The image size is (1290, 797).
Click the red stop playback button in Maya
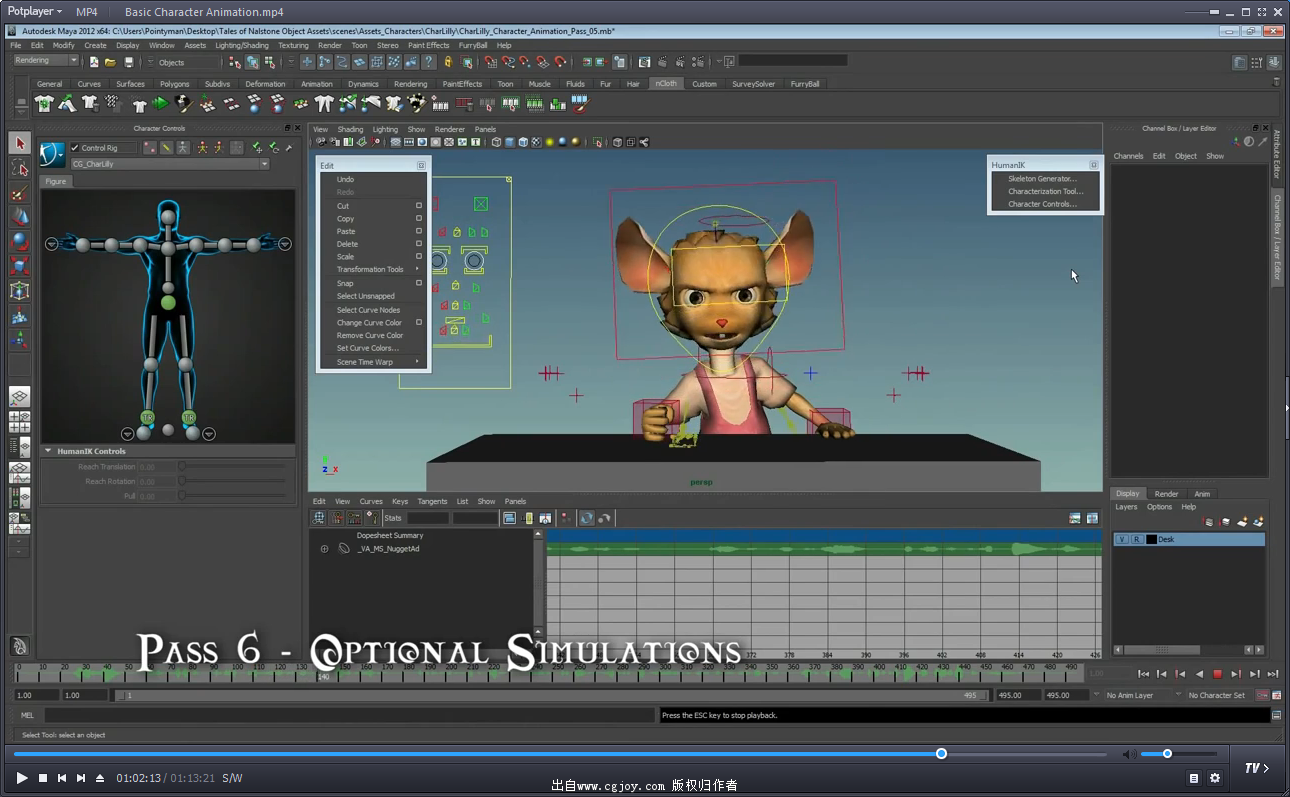[1217, 674]
